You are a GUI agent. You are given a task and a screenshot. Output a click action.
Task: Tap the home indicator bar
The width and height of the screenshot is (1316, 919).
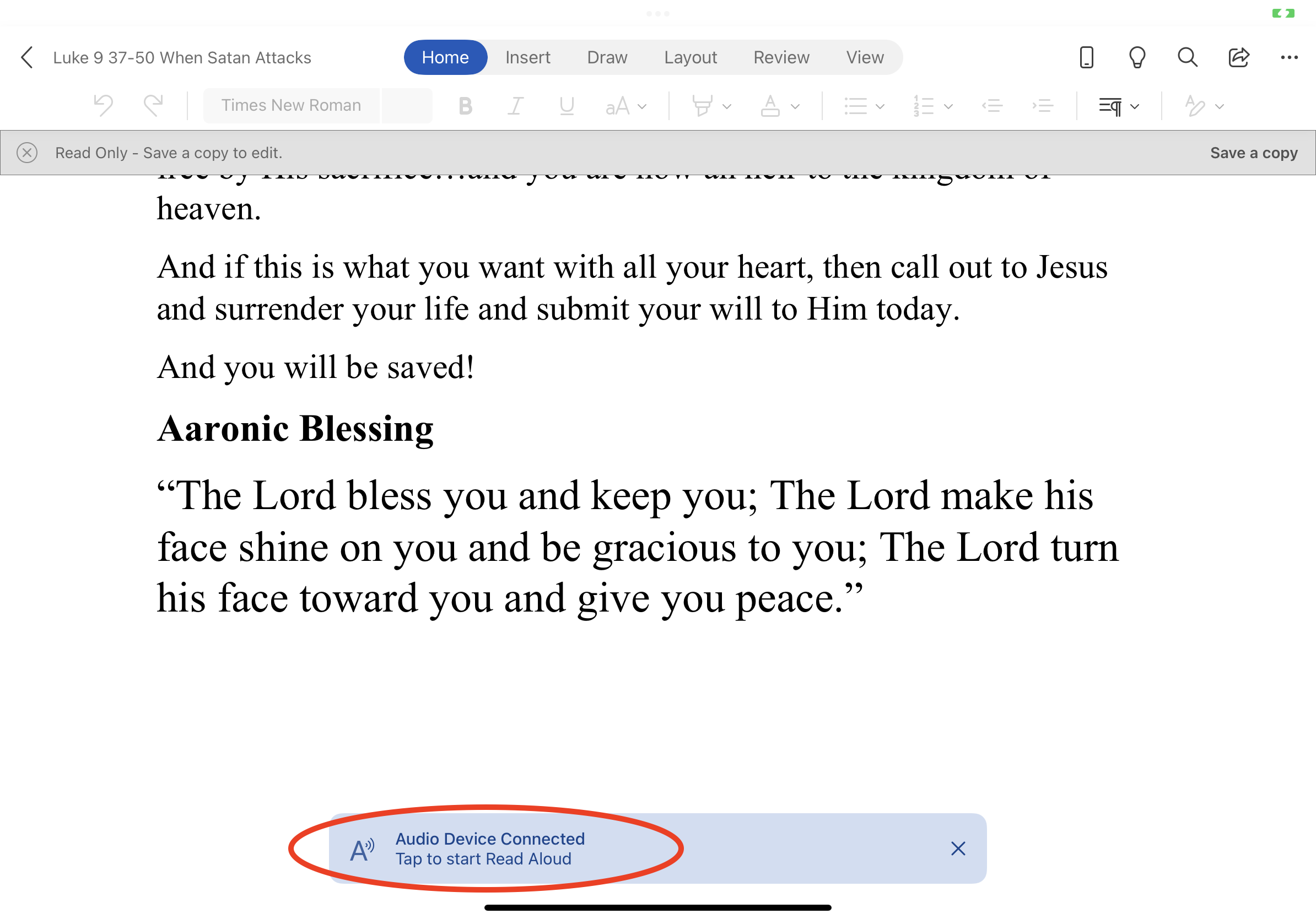tap(657, 907)
